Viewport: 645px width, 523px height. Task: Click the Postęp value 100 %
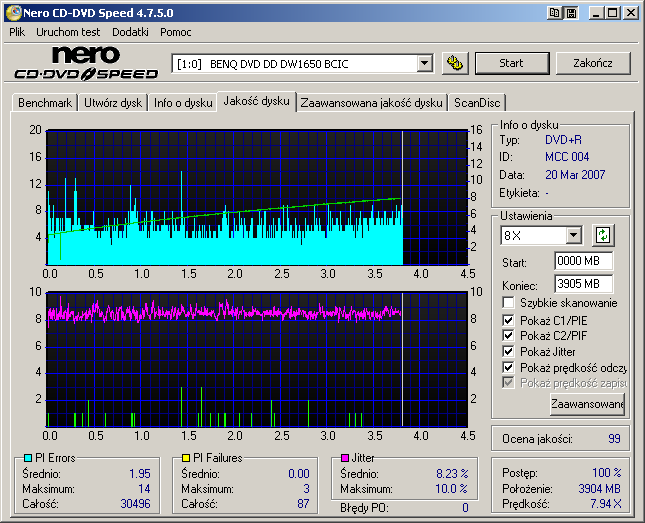point(607,472)
